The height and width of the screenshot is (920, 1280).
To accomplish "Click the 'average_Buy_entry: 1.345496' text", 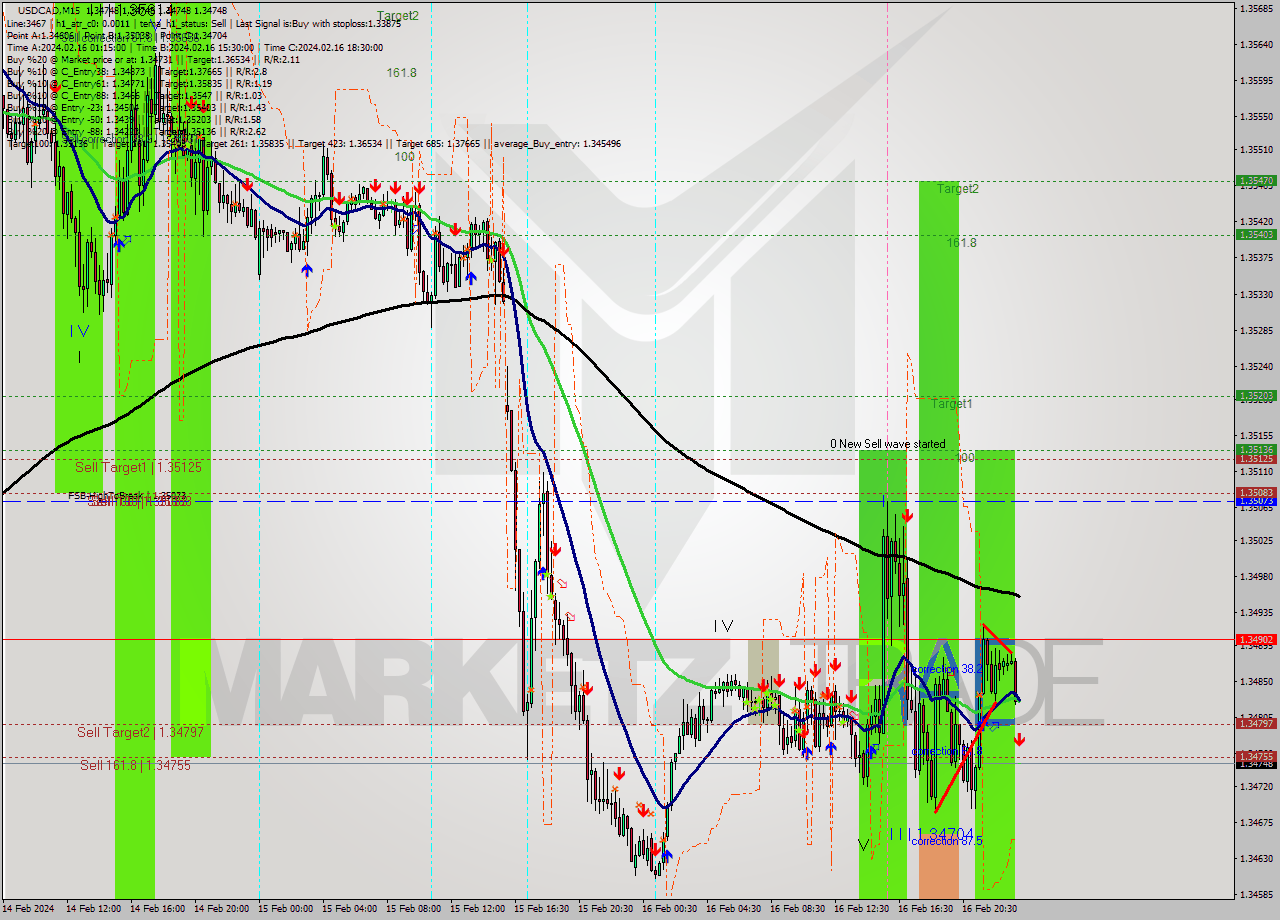I will pyautogui.click(x=557, y=144).
